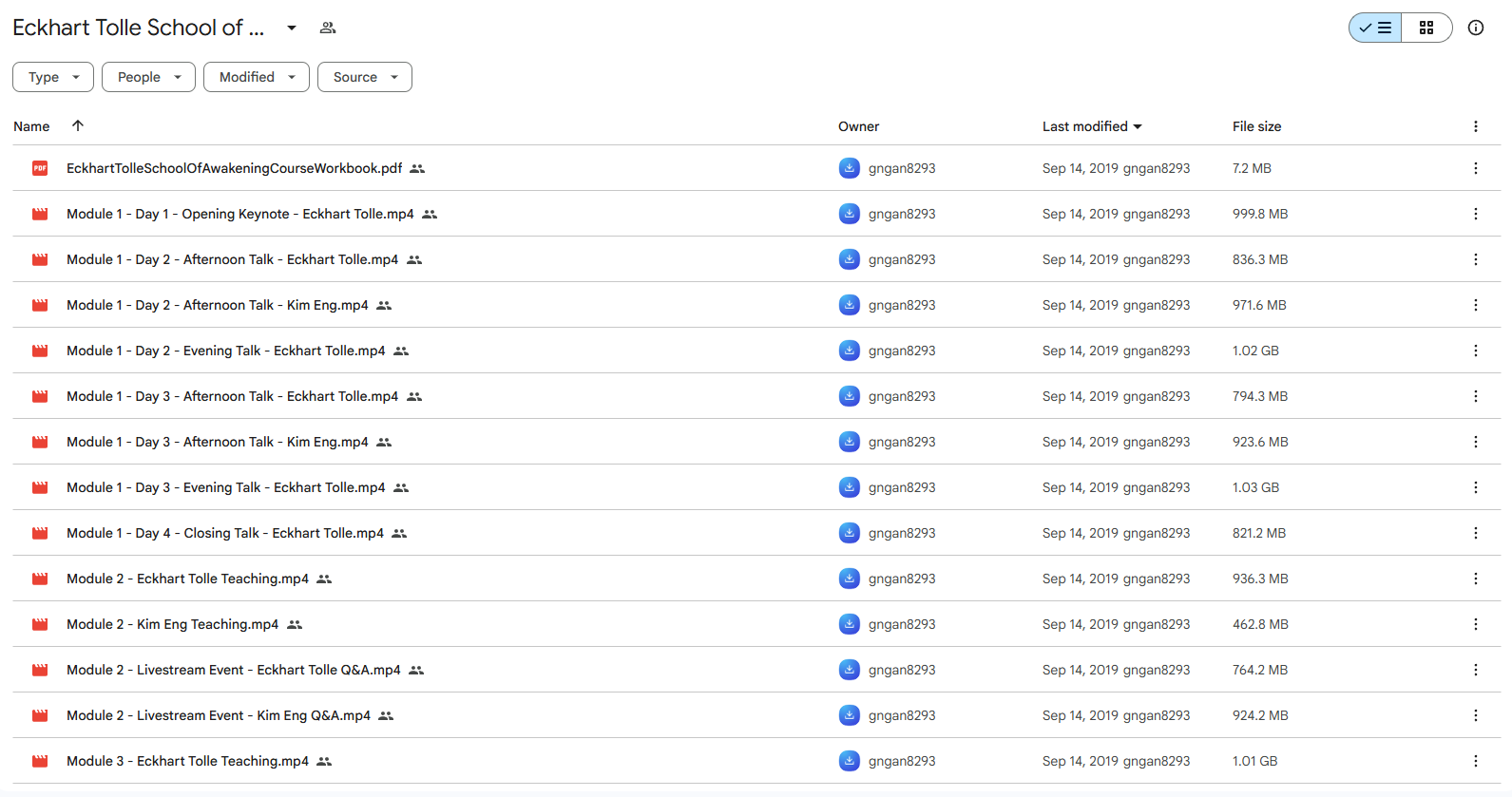Screen dimensions: 1512x797
Task: Open the Last modified sort dropdown
Action: [x=1092, y=126]
